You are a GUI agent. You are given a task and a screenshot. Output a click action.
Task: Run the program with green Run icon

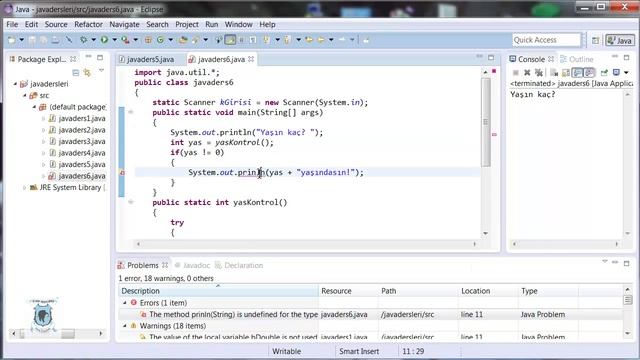tap(104, 40)
